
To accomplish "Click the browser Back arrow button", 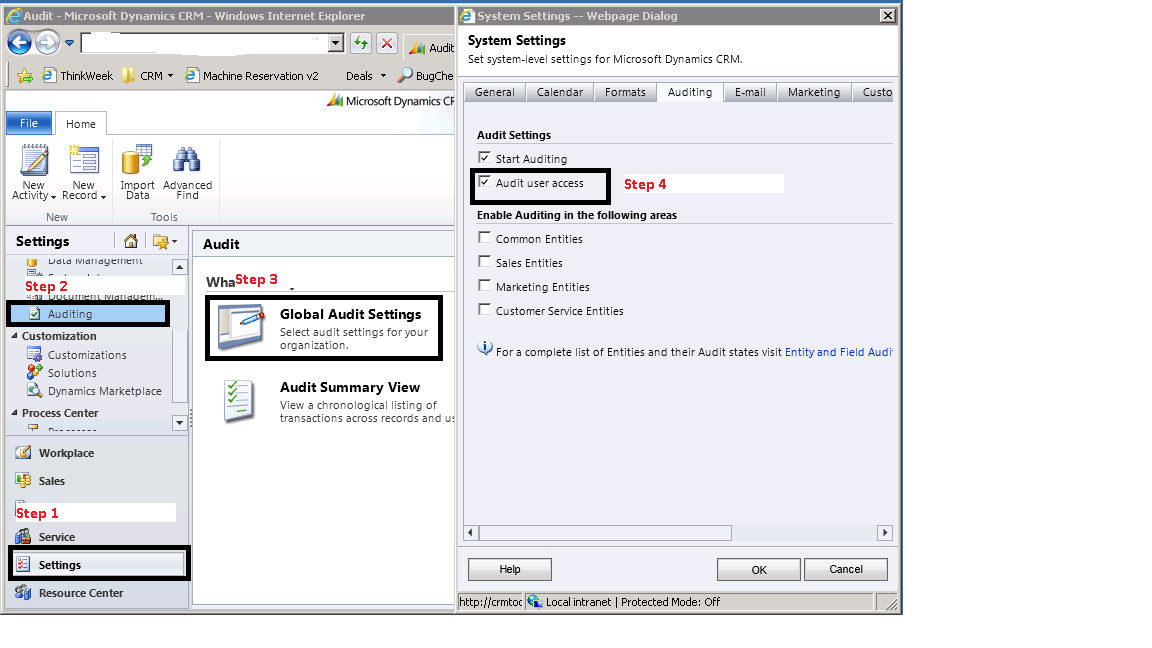I will pyautogui.click(x=20, y=43).
